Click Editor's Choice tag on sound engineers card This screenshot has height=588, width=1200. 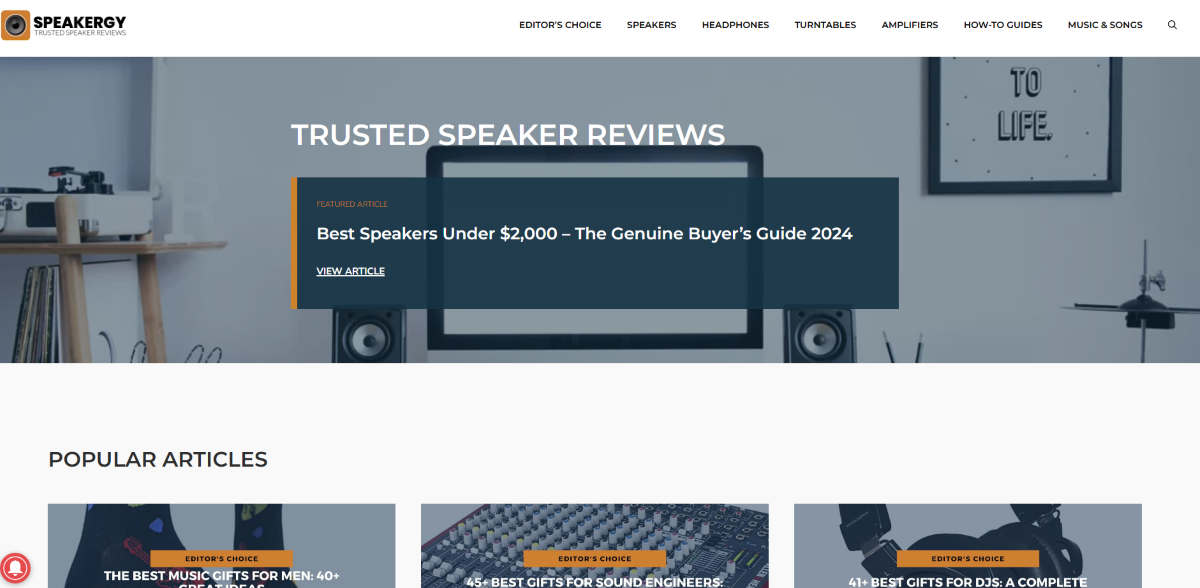pyautogui.click(x=594, y=559)
